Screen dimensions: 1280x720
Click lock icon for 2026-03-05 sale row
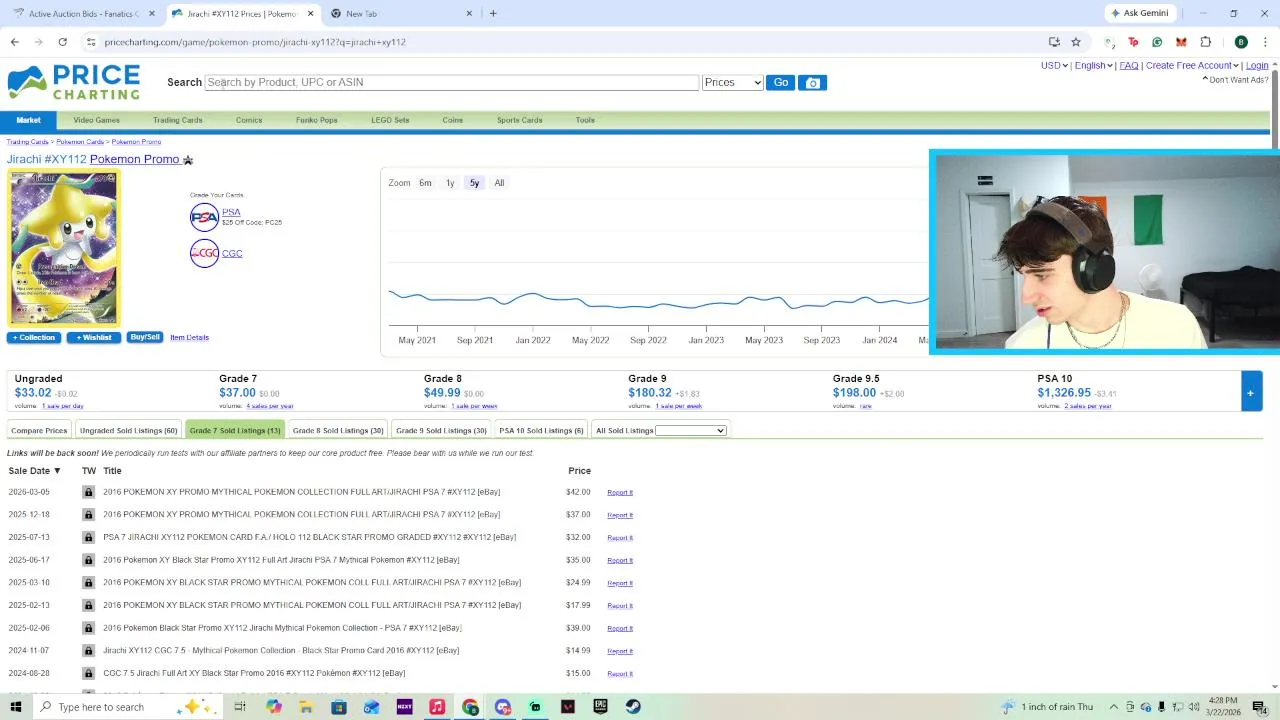(x=88, y=492)
